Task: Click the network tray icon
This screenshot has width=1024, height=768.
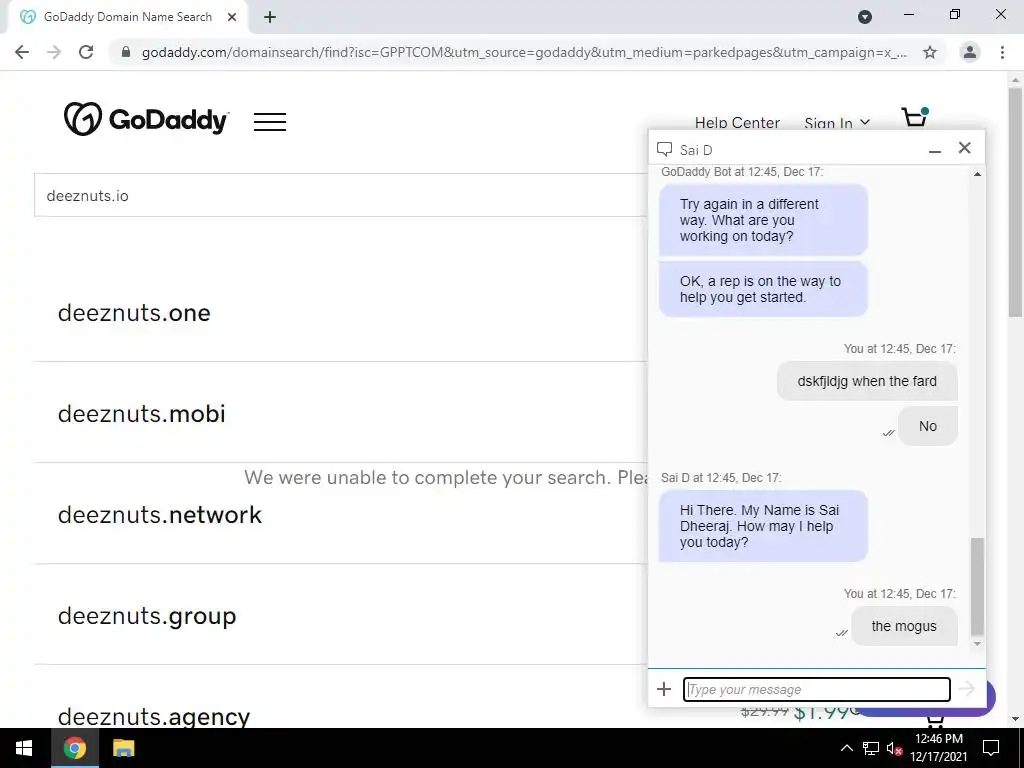Action: pos(871,748)
